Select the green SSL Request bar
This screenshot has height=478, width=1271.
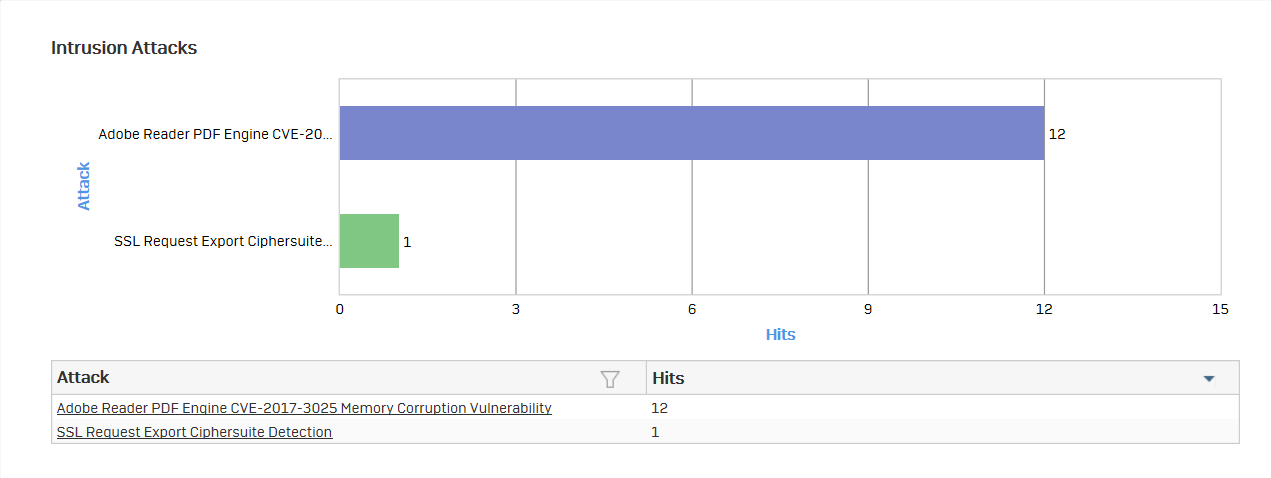click(x=369, y=241)
